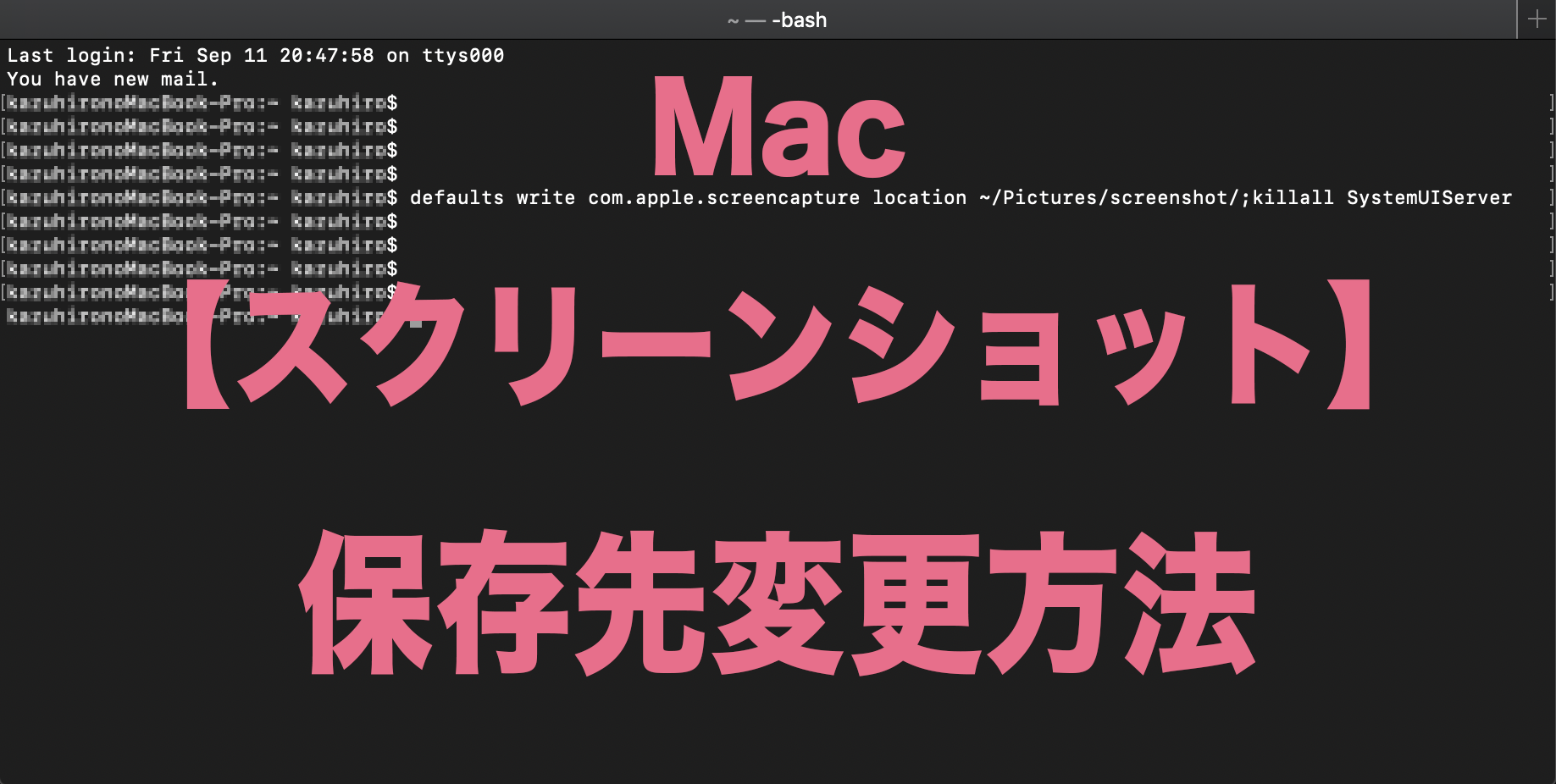Click the 'location' word in the command

click(920, 197)
